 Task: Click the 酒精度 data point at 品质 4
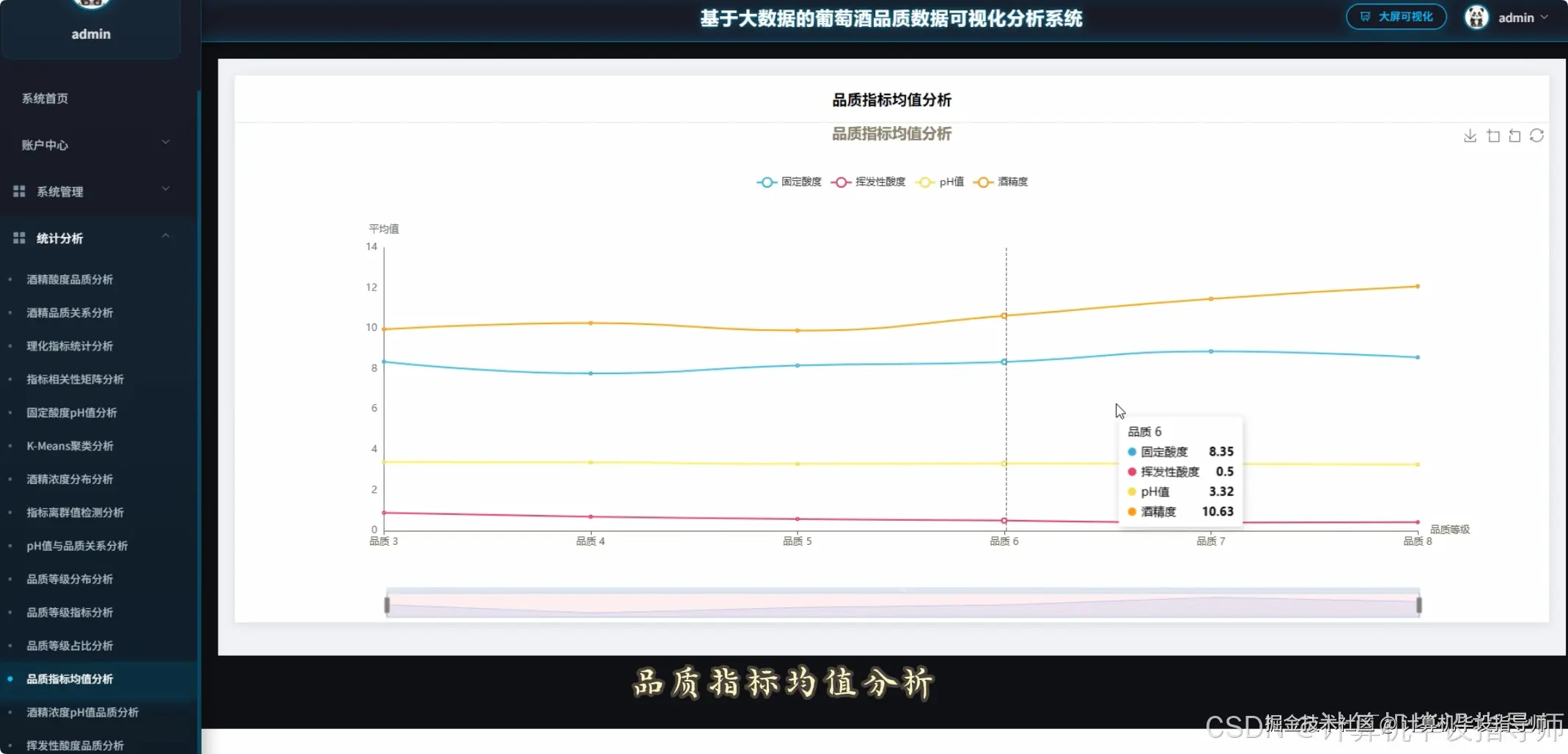pos(591,323)
